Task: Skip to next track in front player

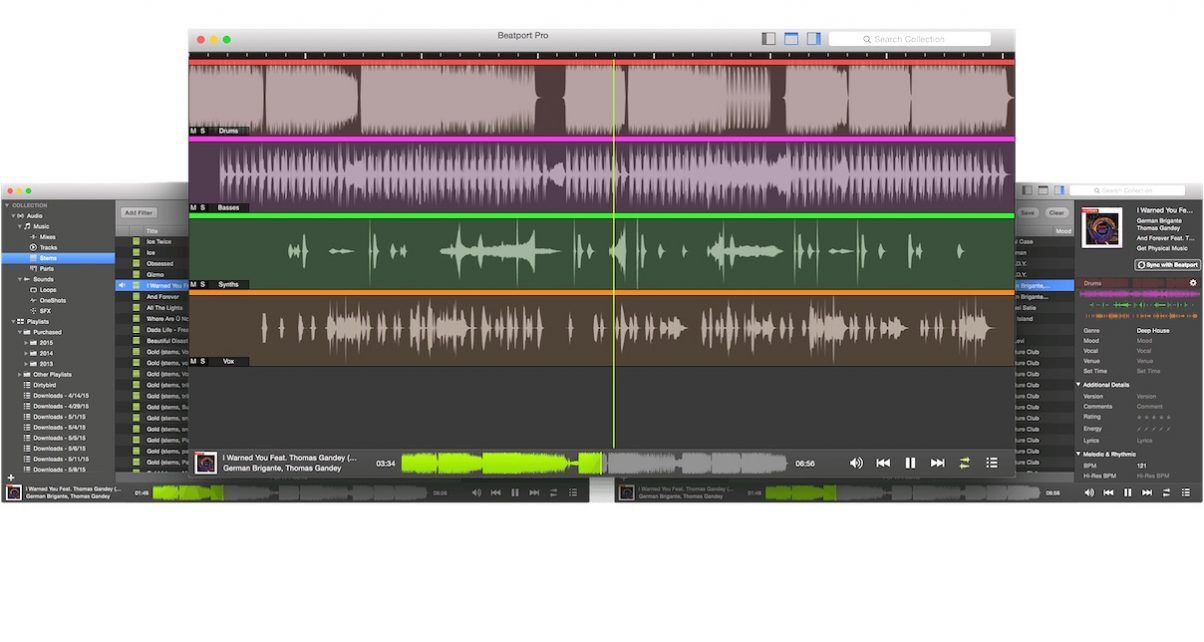Action: coord(938,463)
